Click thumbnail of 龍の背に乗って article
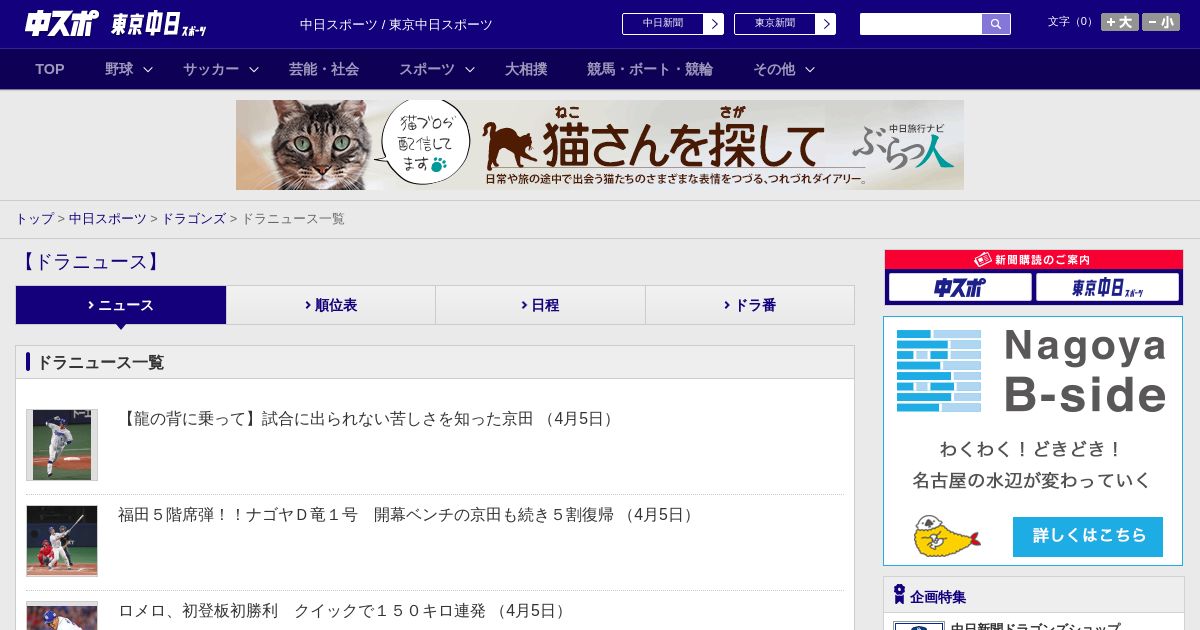This screenshot has height=630, width=1200. [x=62, y=445]
